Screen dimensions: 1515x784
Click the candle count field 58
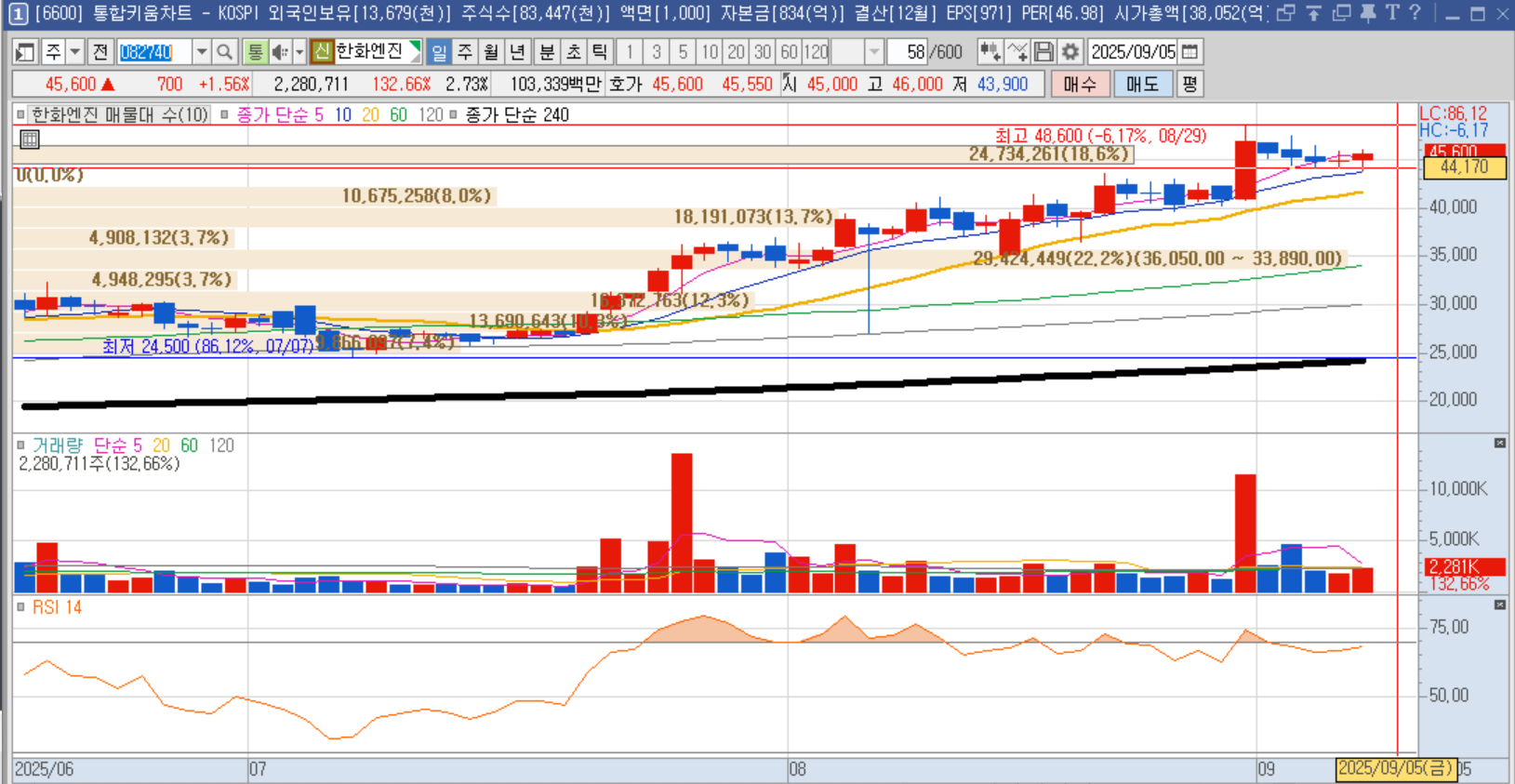[x=909, y=52]
